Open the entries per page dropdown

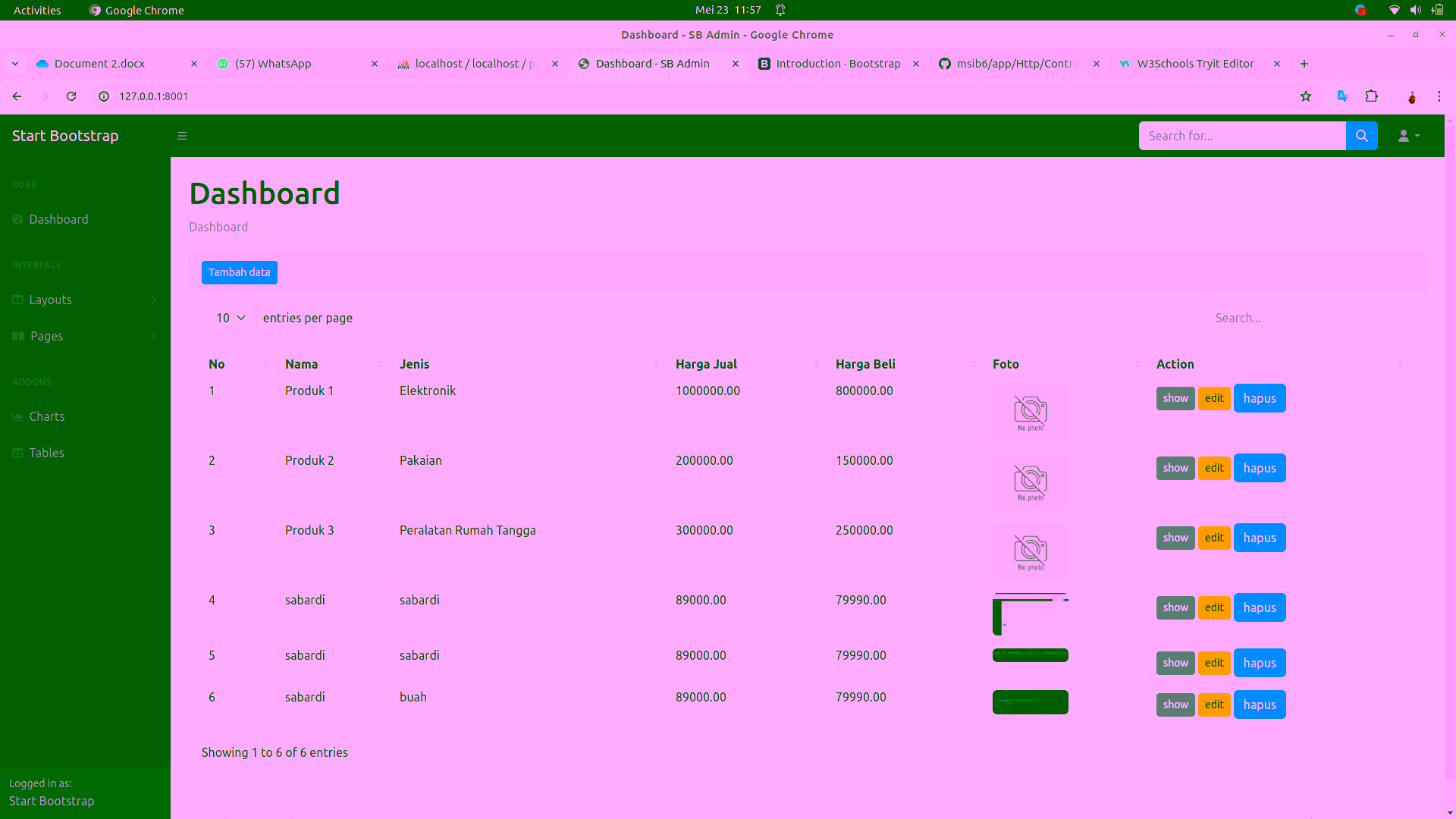coord(229,318)
